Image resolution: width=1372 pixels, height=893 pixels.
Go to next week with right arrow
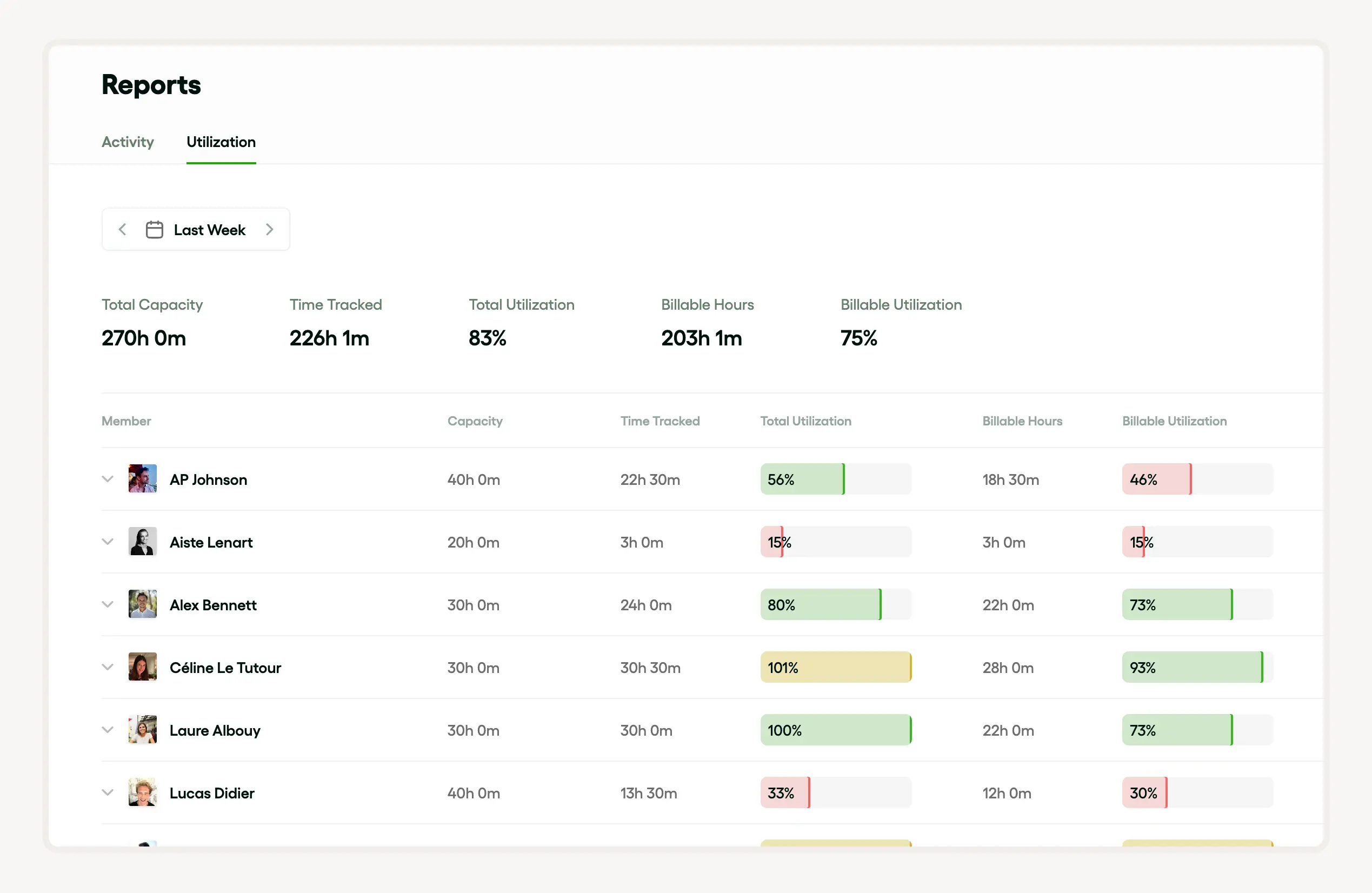click(x=269, y=229)
